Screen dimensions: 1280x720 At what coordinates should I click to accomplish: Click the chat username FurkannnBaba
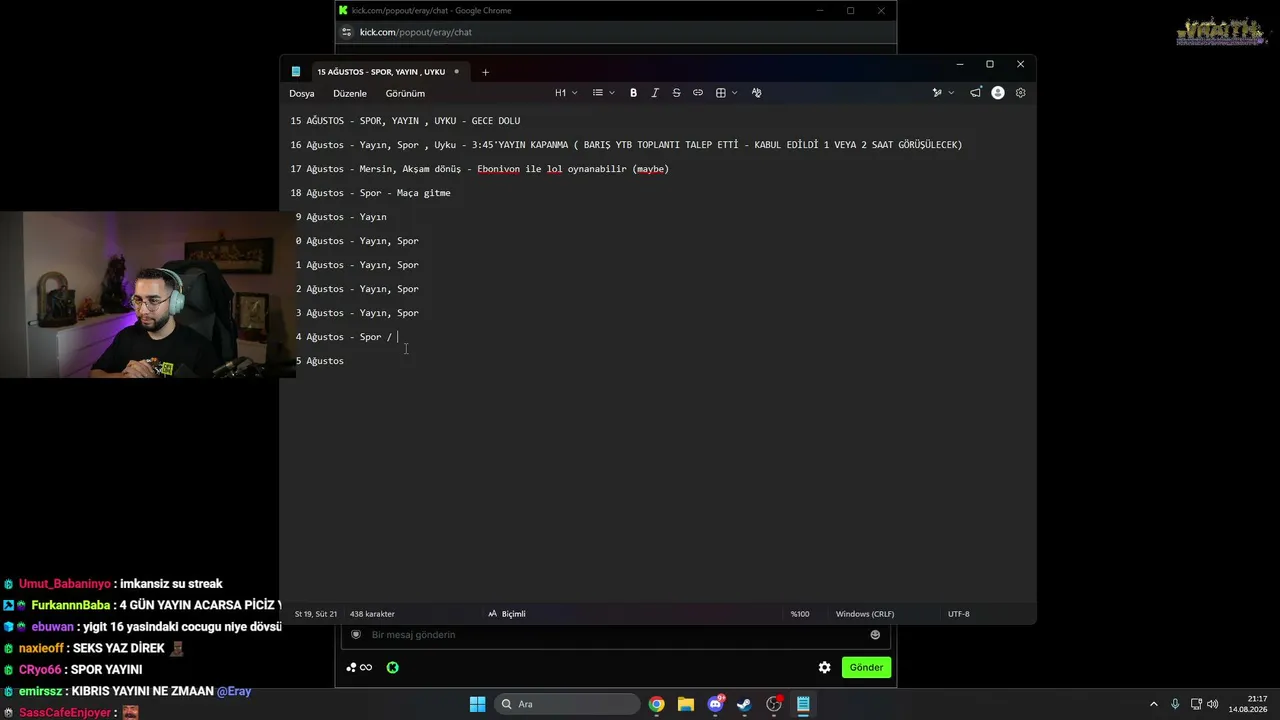point(71,605)
